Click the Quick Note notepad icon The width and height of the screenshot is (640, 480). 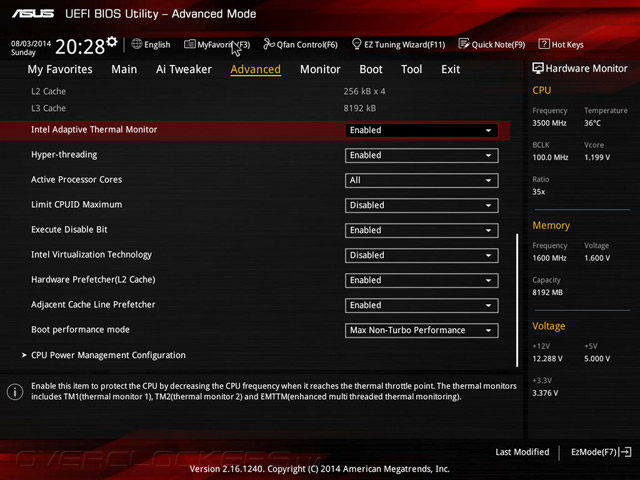tap(464, 44)
